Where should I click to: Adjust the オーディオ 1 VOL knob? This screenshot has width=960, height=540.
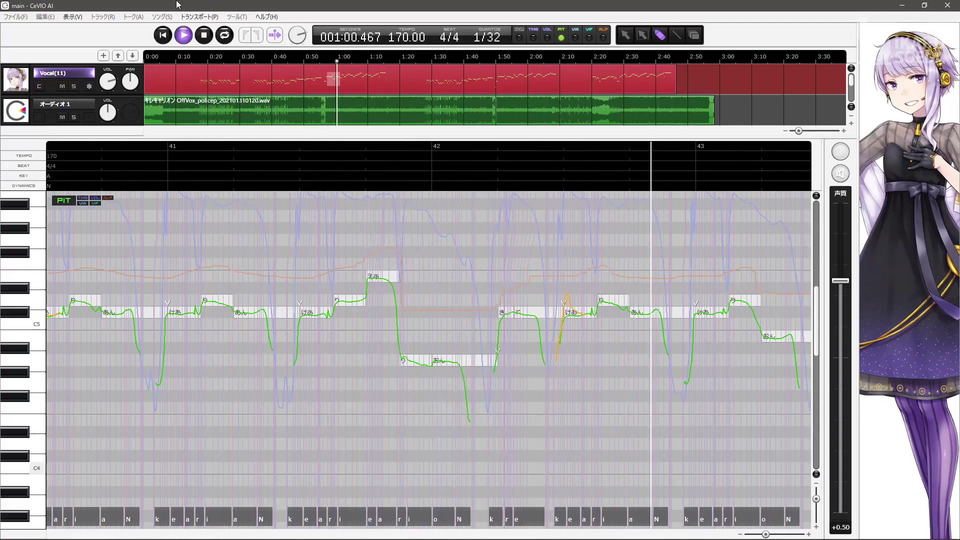pyautogui.click(x=108, y=112)
